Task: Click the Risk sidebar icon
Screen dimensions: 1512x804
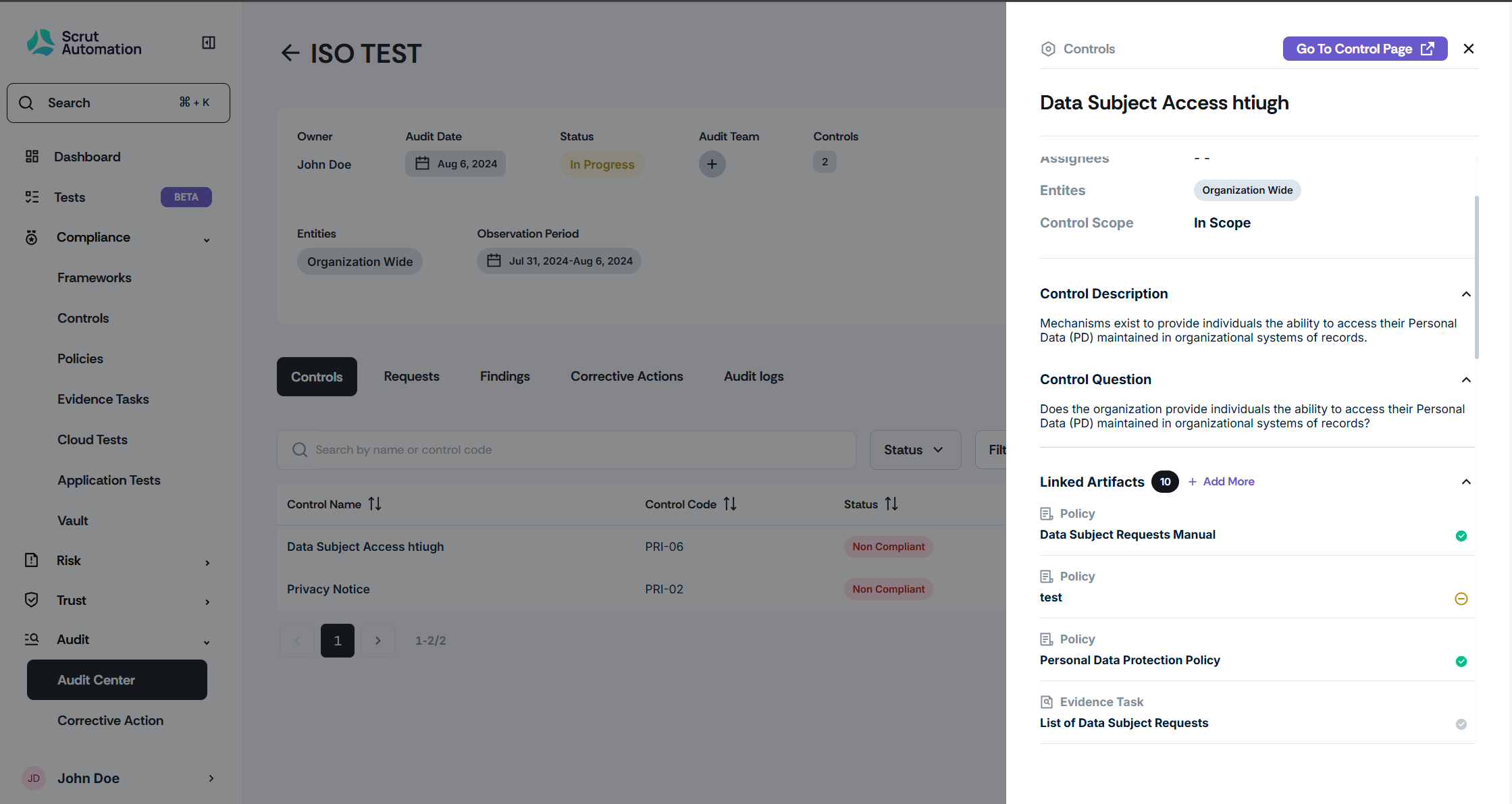Action: click(32, 560)
